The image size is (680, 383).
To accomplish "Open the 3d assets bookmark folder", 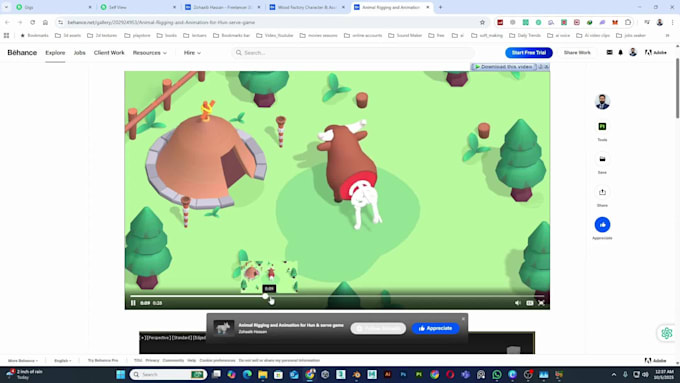I will point(68,36).
